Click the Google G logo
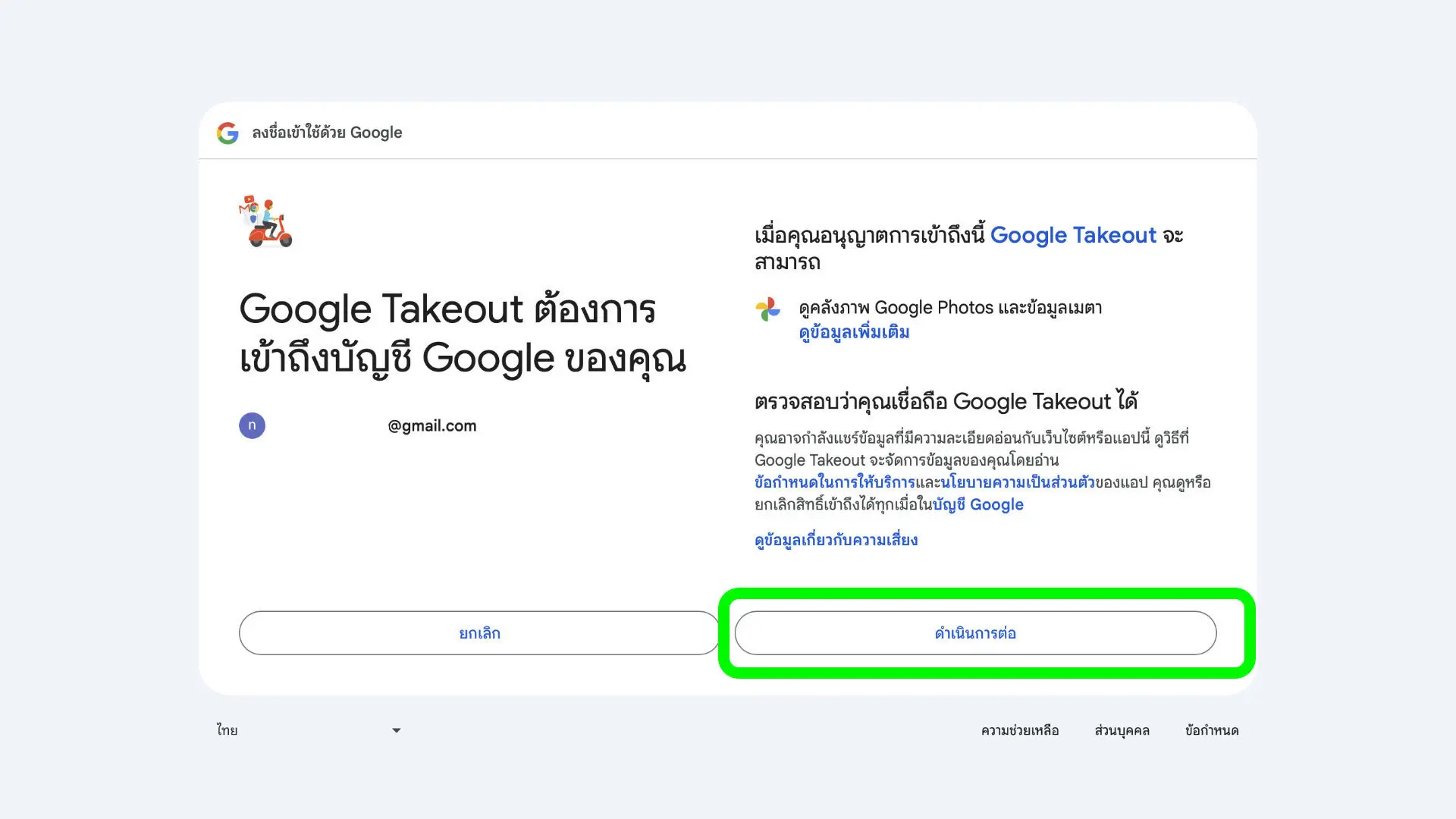 tap(227, 133)
